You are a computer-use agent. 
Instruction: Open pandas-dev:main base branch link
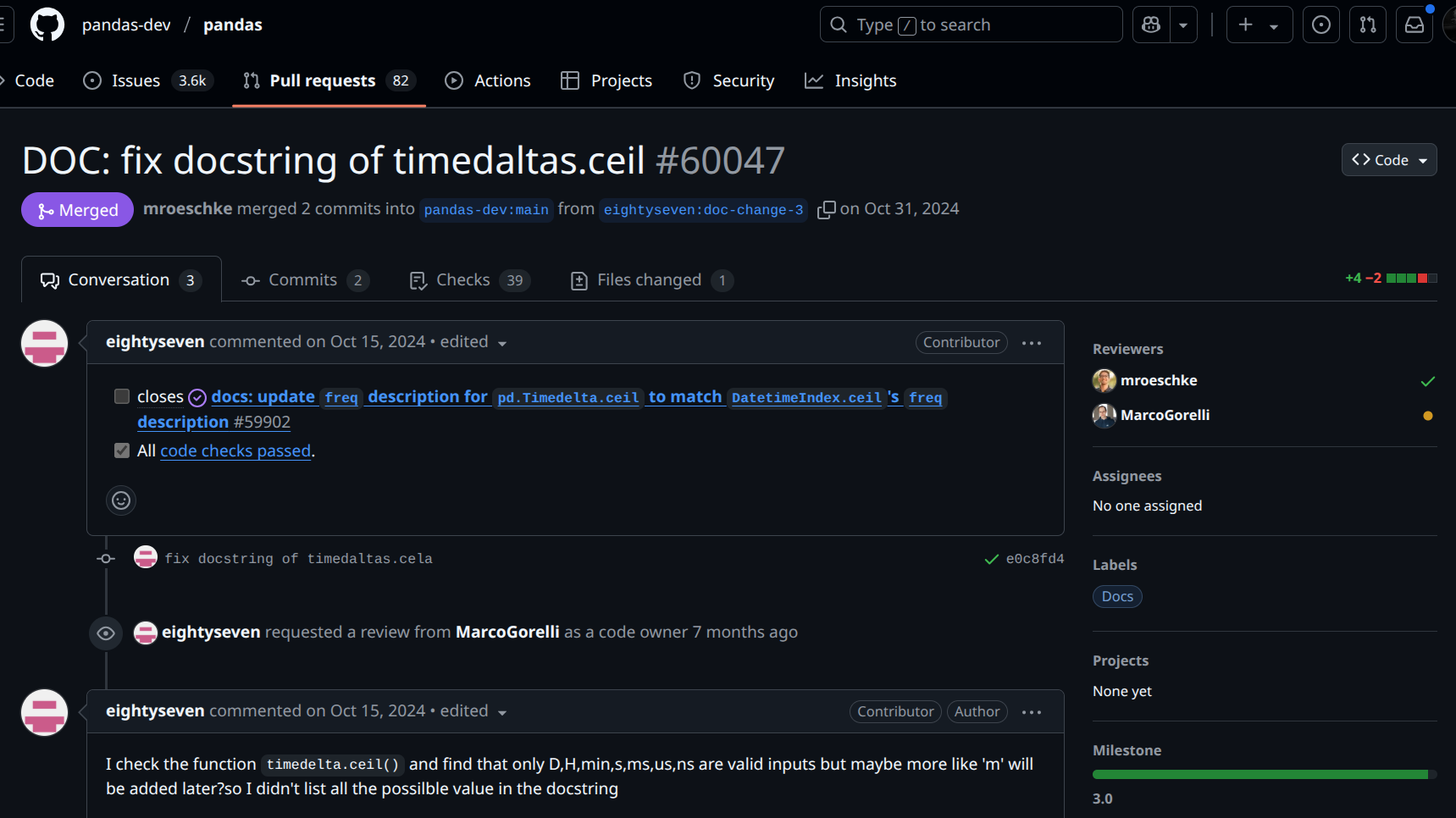click(486, 209)
